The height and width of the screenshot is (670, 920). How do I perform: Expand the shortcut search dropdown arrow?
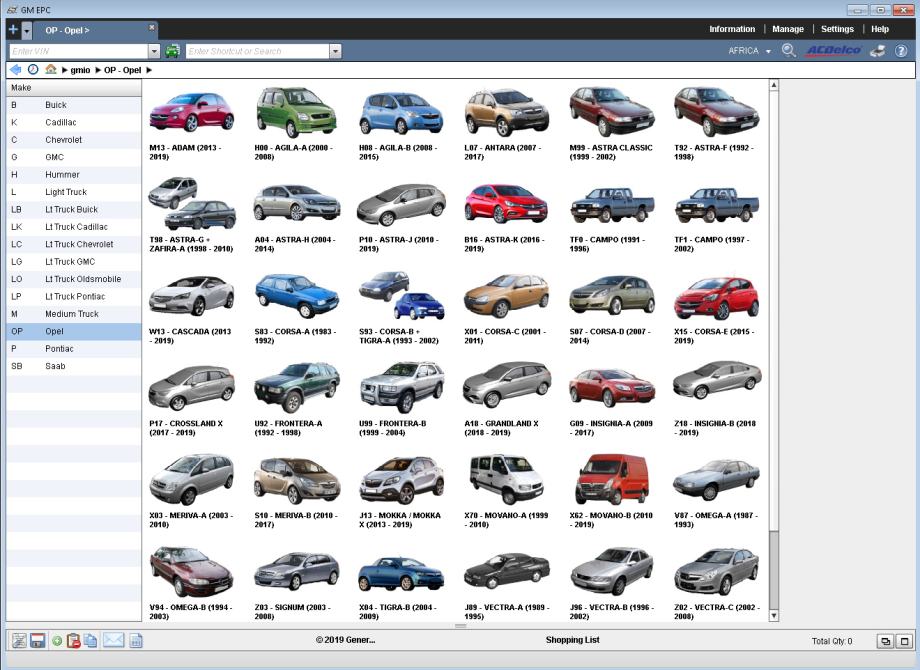pos(335,51)
